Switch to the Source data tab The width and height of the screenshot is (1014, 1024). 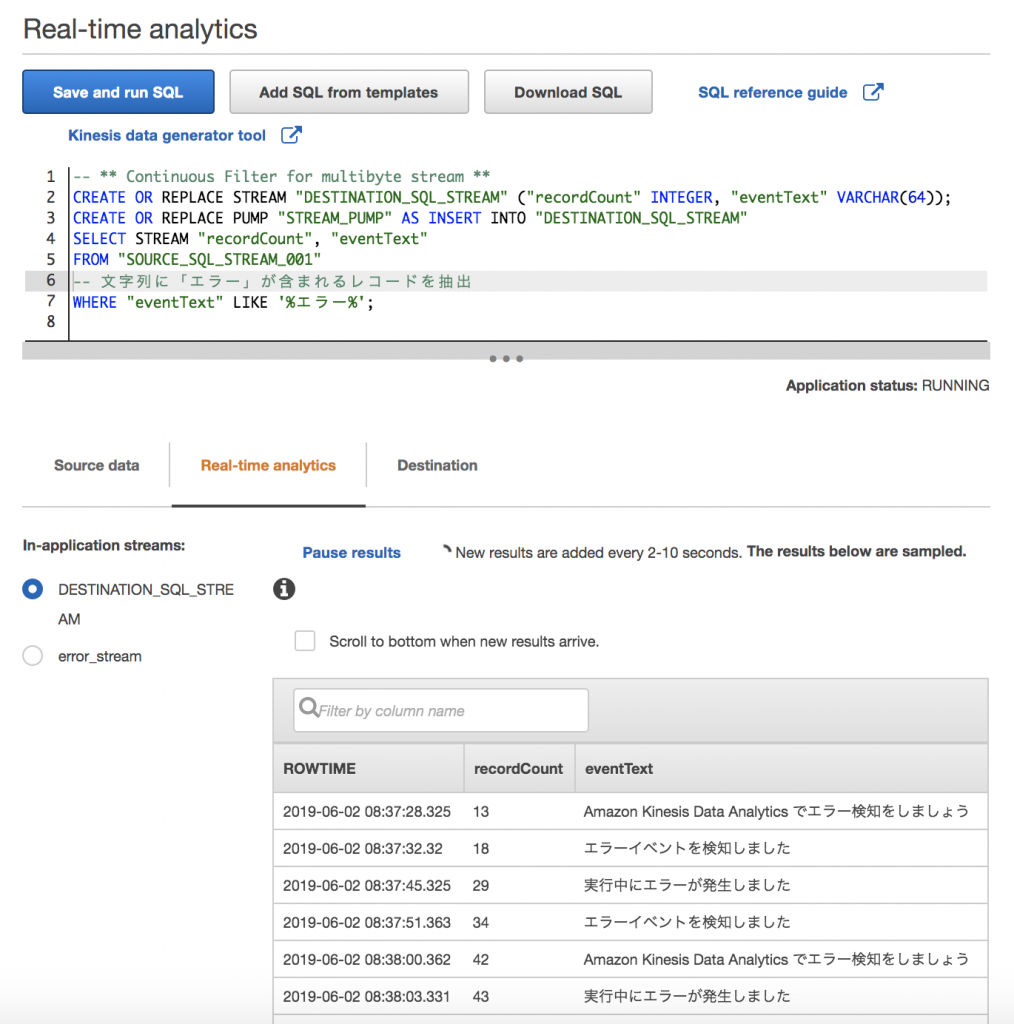(x=96, y=465)
